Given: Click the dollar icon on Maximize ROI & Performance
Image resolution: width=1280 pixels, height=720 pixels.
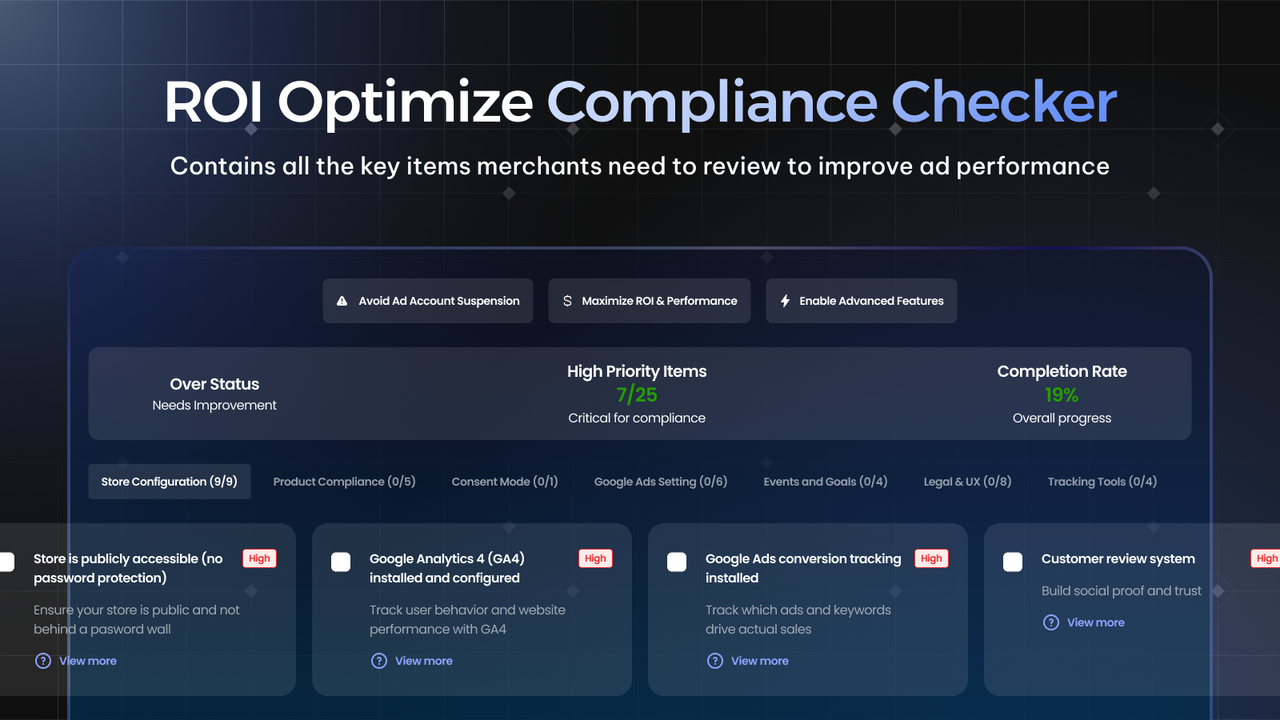Looking at the screenshot, I should click(x=568, y=301).
